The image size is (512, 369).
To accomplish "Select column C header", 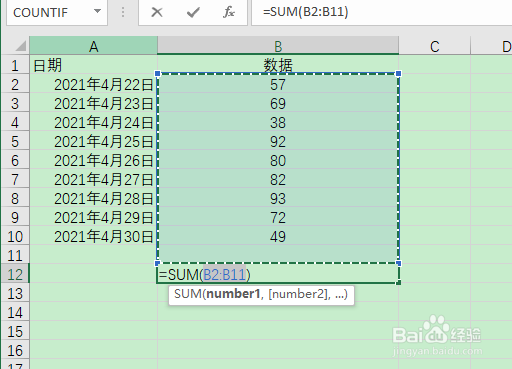I will [x=434, y=46].
